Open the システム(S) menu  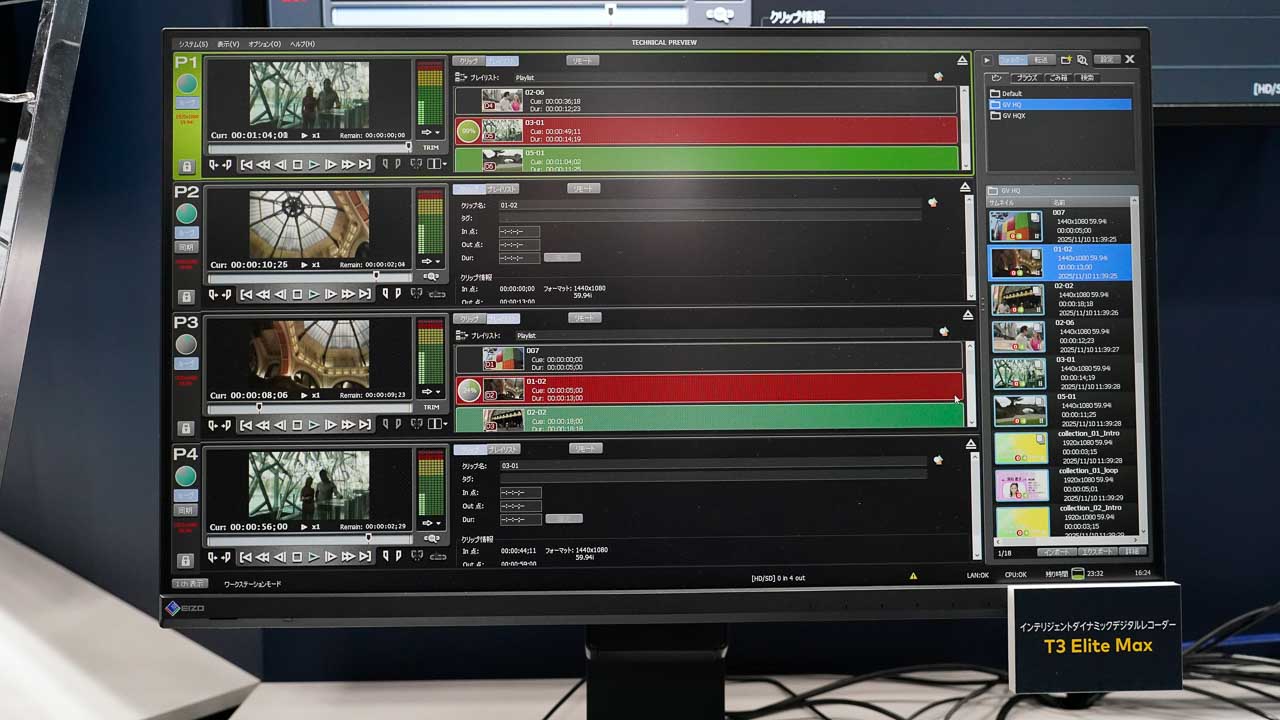pyautogui.click(x=193, y=44)
